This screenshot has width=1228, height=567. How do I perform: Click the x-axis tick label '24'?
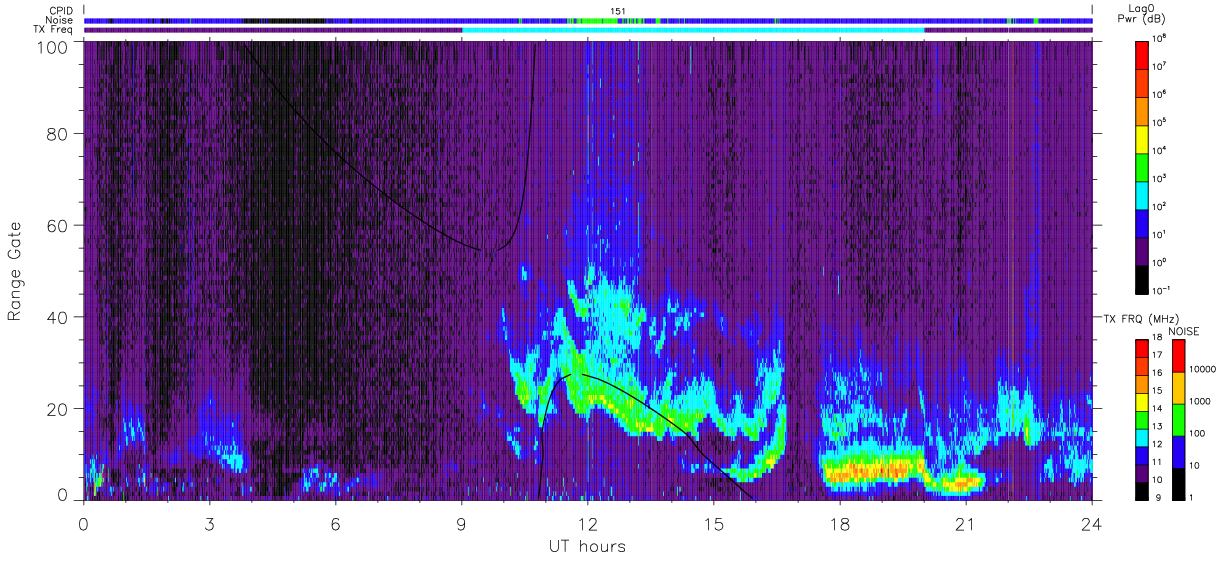[1092, 523]
